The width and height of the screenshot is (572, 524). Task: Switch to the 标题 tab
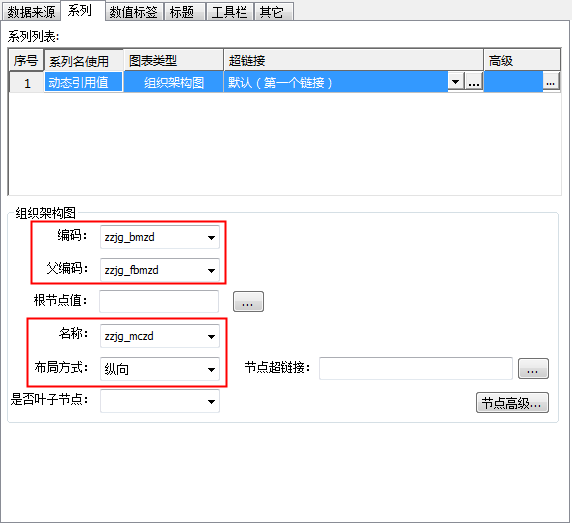coord(184,12)
